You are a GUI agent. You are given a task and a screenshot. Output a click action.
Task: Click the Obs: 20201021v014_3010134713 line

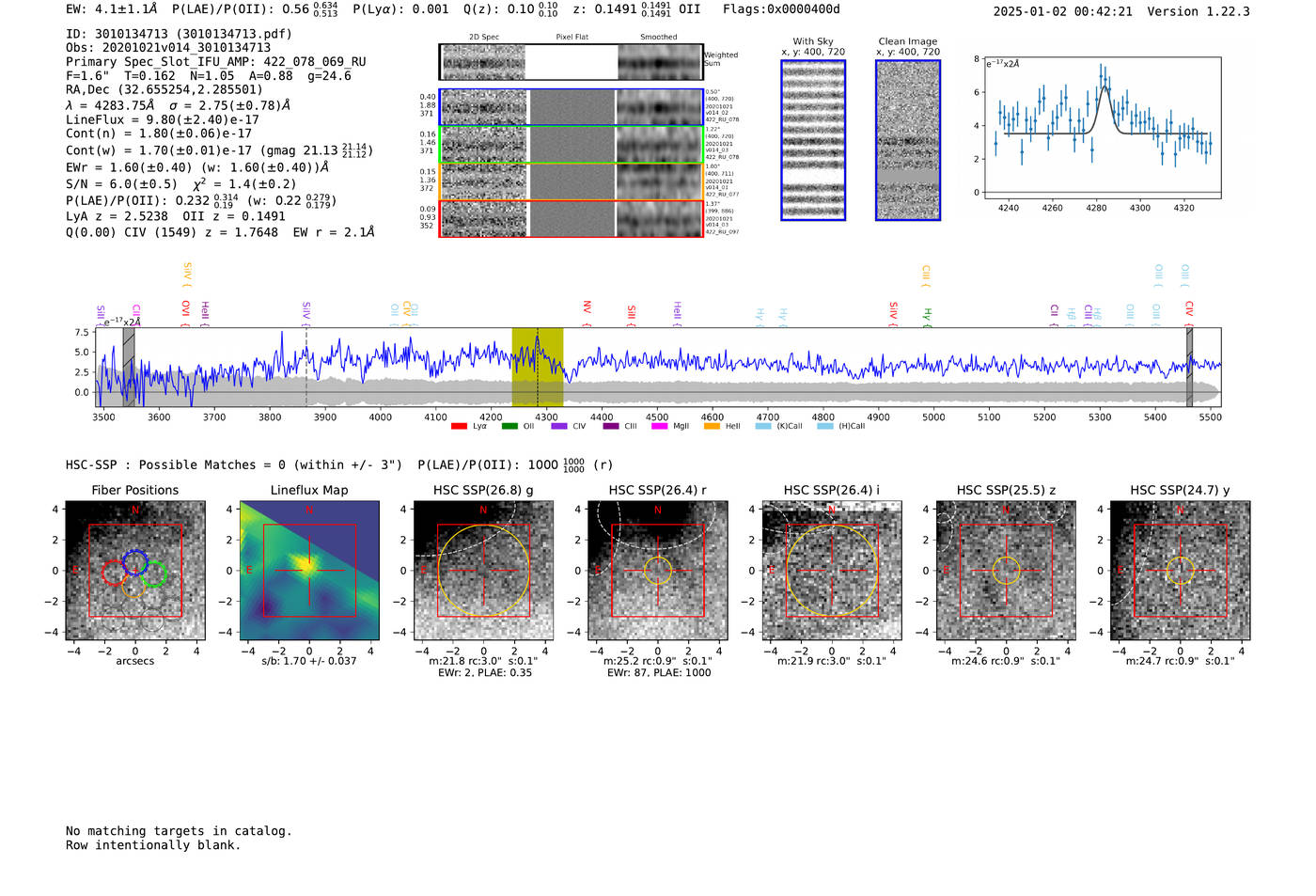(168, 48)
